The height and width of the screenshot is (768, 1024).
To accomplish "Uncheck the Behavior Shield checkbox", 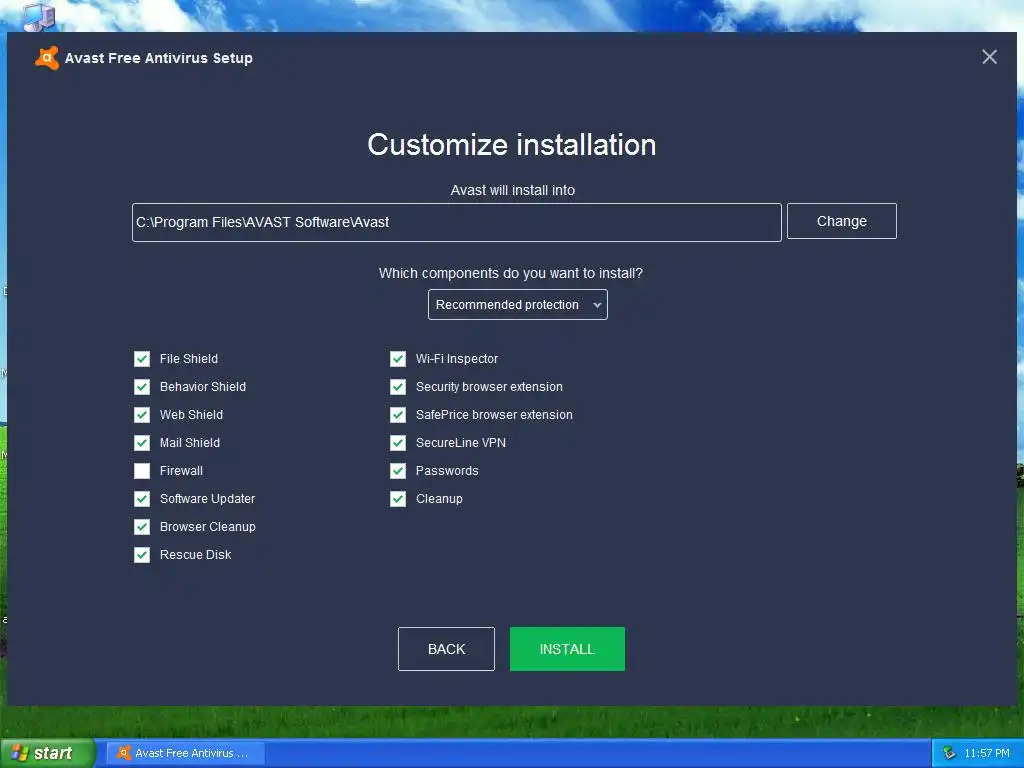I will pyautogui.click(x=142, y=387).
